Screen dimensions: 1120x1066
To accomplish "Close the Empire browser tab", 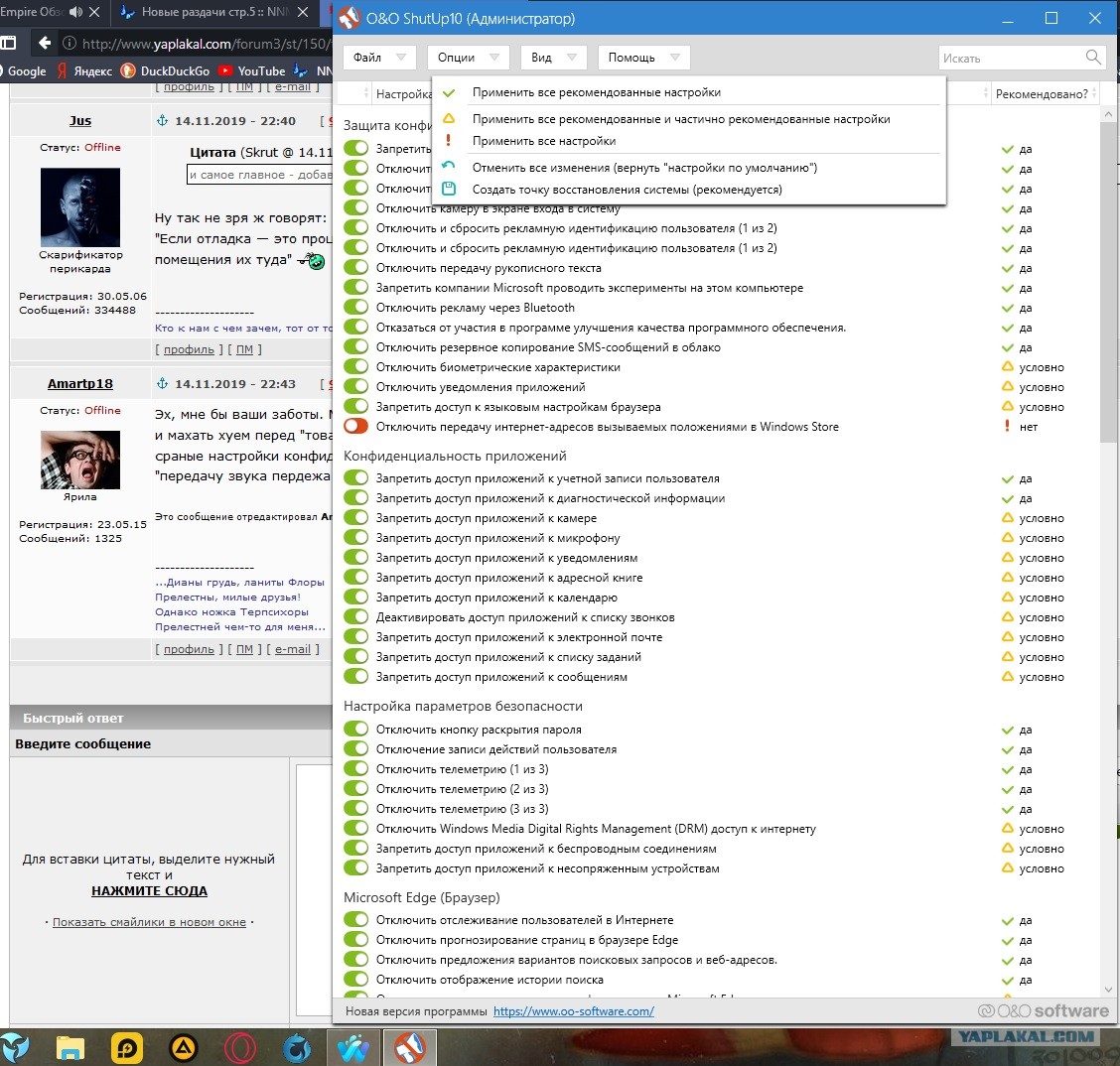I will pyautogui.click(x=94, y=12).
